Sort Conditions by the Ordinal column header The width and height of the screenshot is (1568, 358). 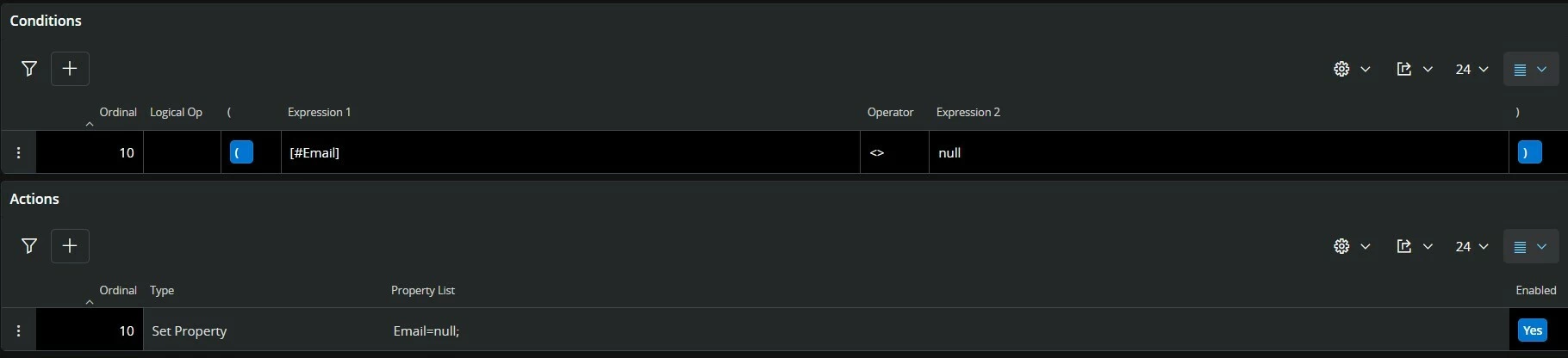(117, 112)
